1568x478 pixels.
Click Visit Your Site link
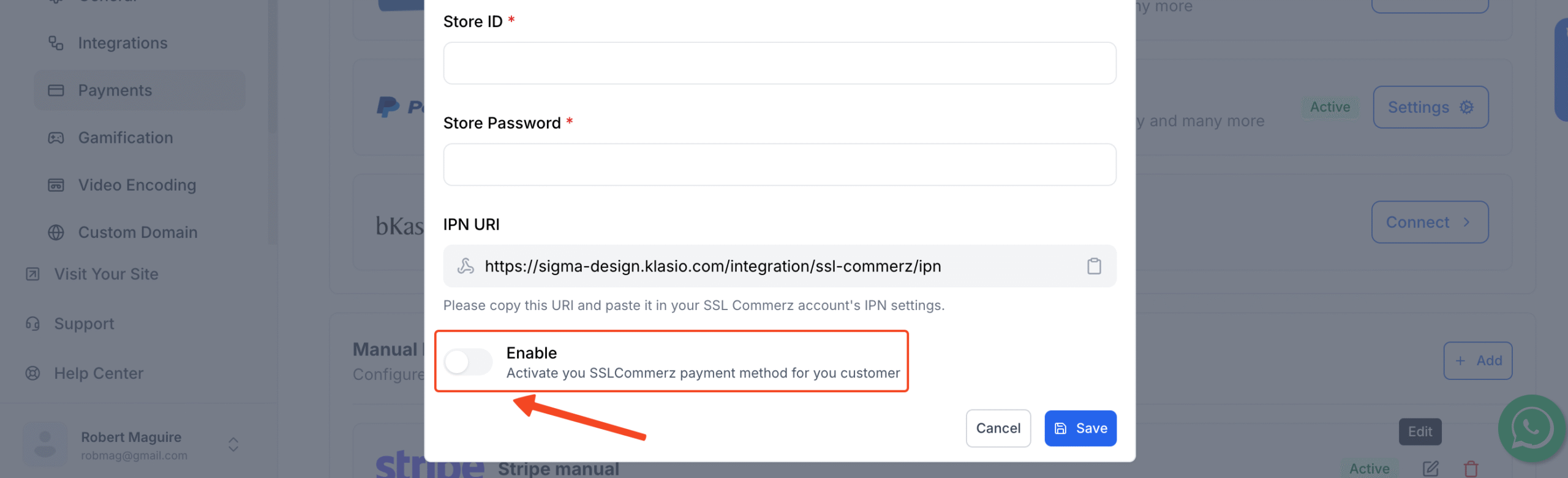point(106,274)
